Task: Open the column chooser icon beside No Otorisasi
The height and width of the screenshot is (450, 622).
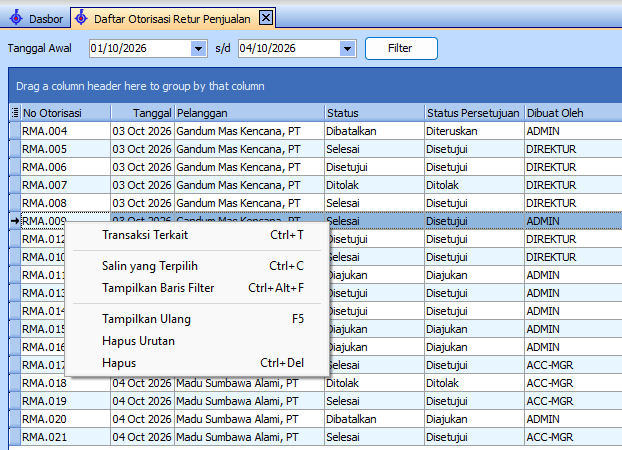Action: tap(15, 113)
